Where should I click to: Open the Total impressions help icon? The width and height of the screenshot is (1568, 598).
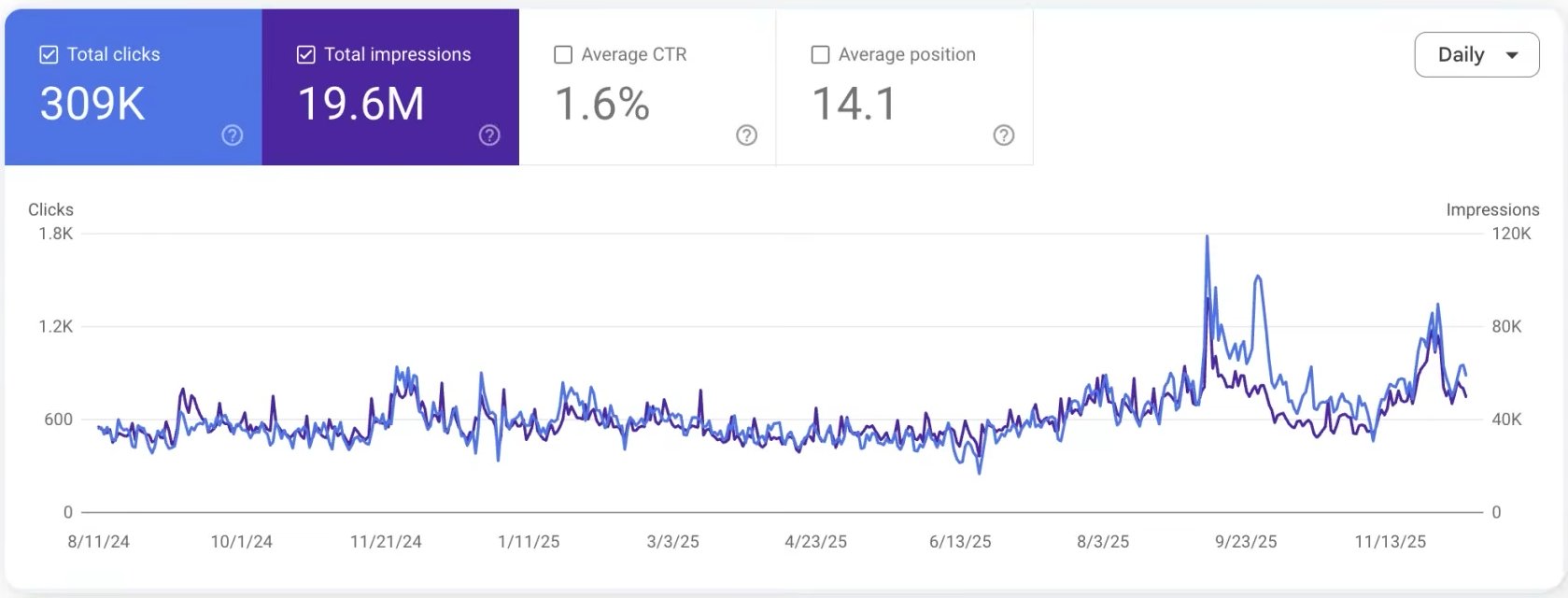(487, 135)
